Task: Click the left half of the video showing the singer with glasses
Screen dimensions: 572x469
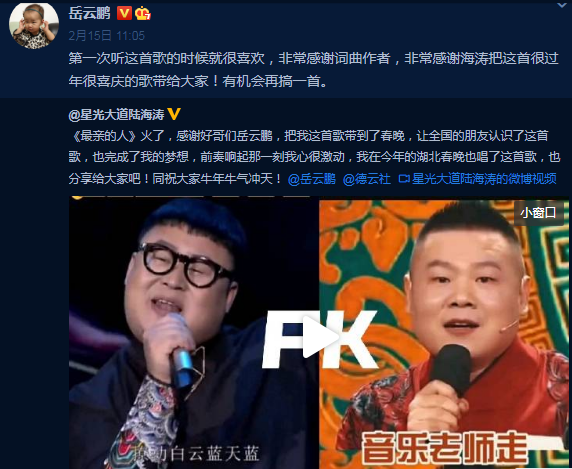Action: (194, 333)
